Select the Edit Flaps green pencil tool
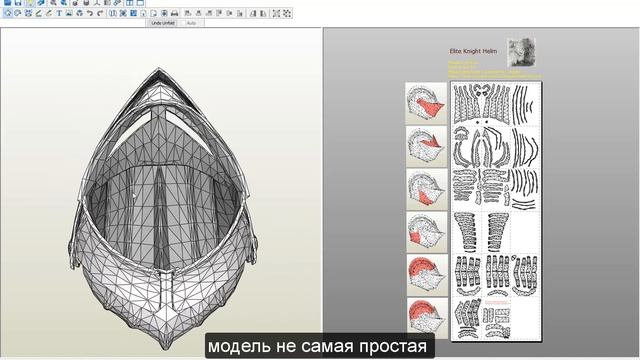The image size is (640, 360). point(38,13)
